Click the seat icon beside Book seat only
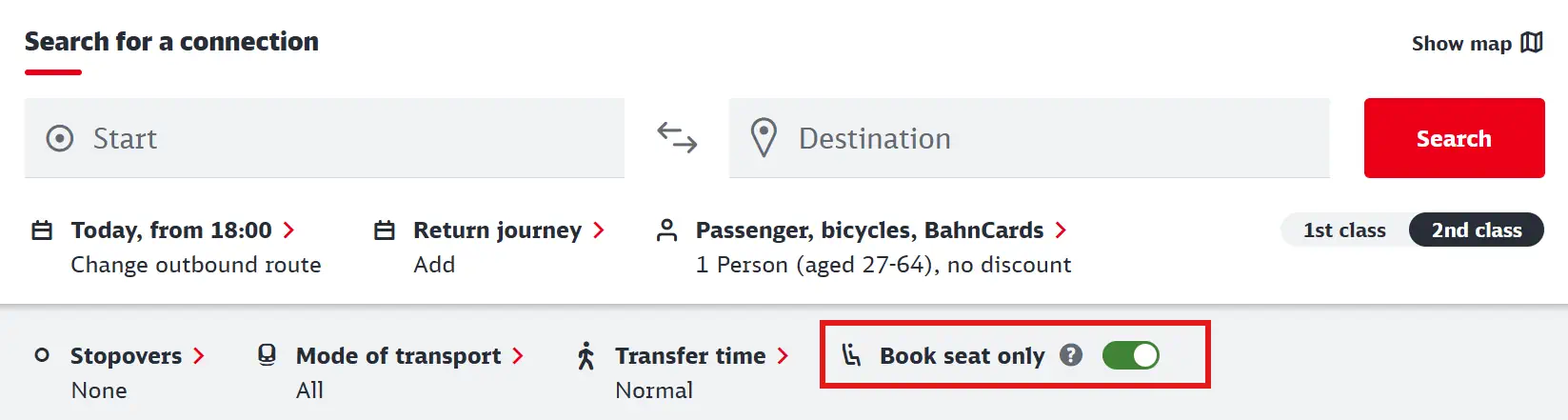This screenshot has width=1568, height=420. coord(851,355)
